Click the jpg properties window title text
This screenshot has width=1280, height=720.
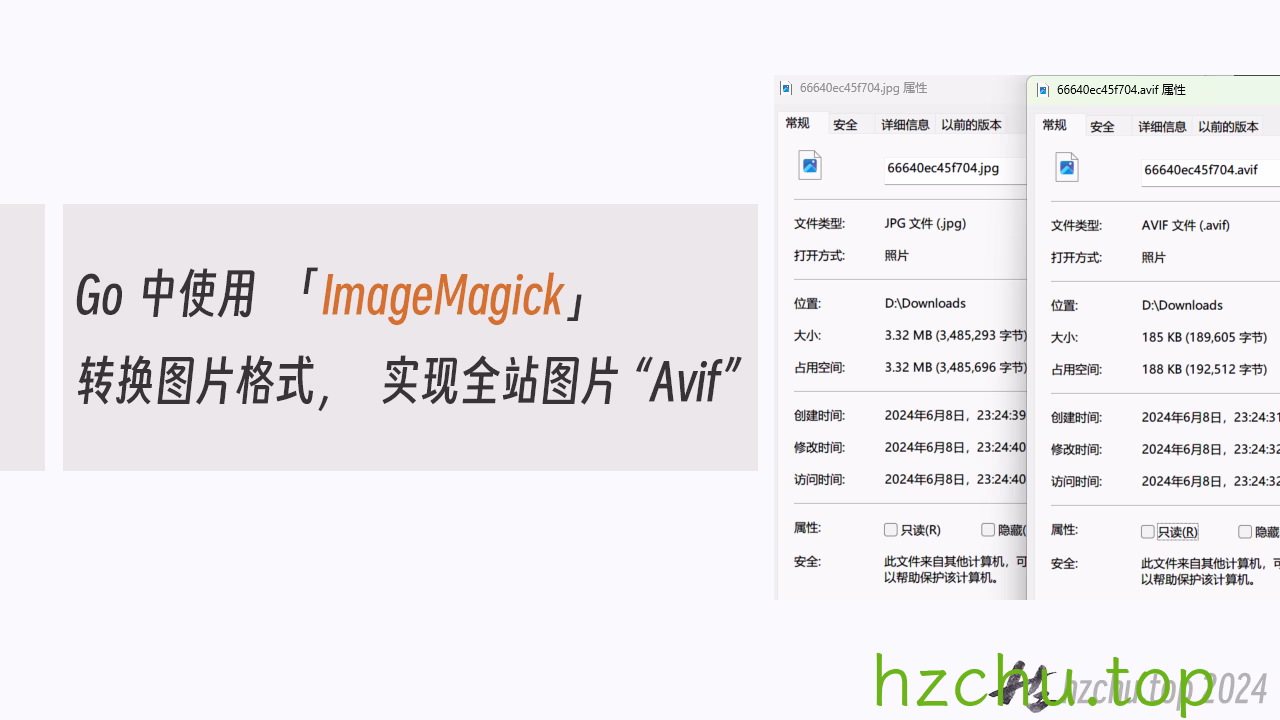863,88
